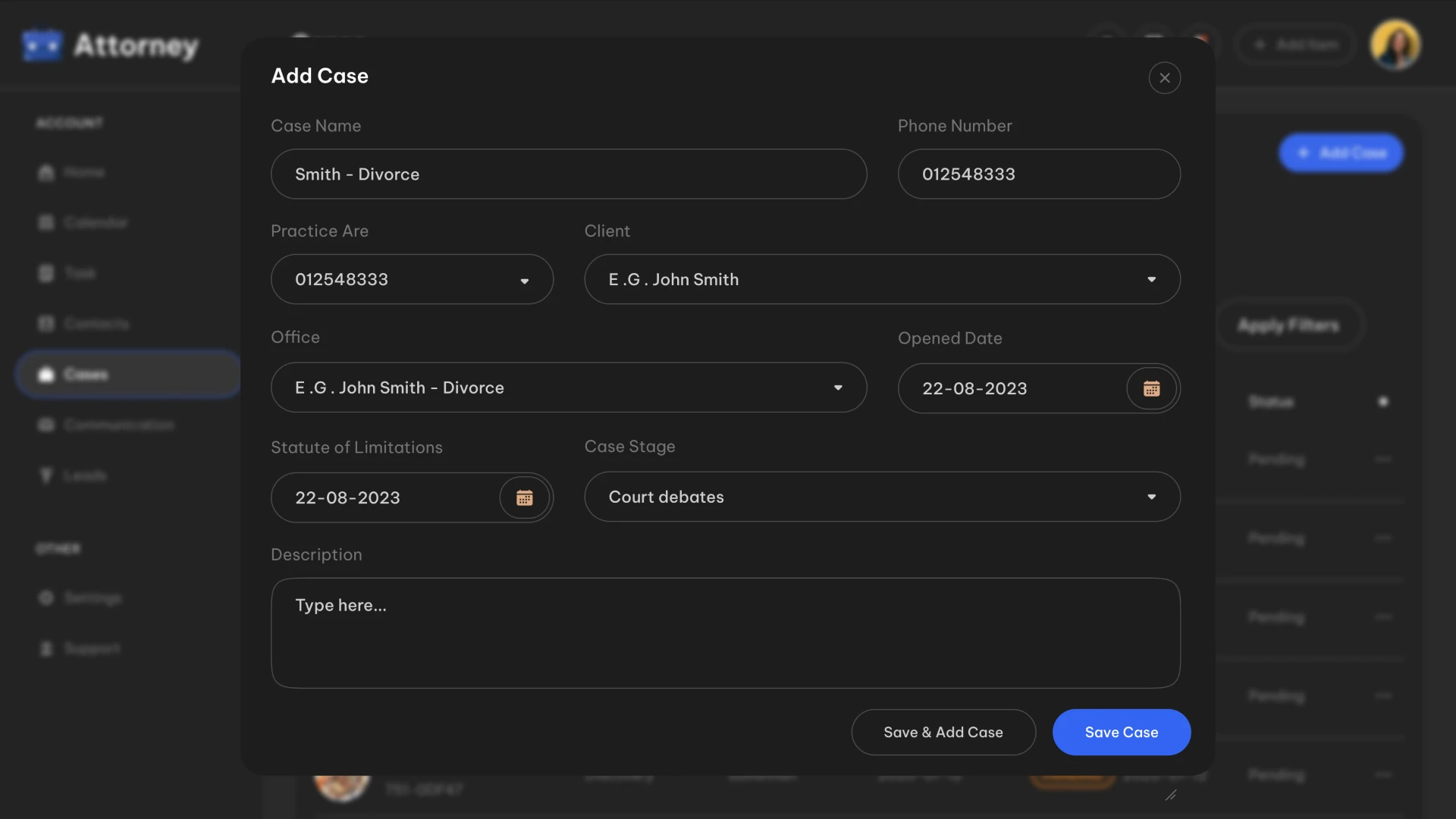1456x819 pixels.
Task: Click the Save Case button
Action: click(1121, 732)
